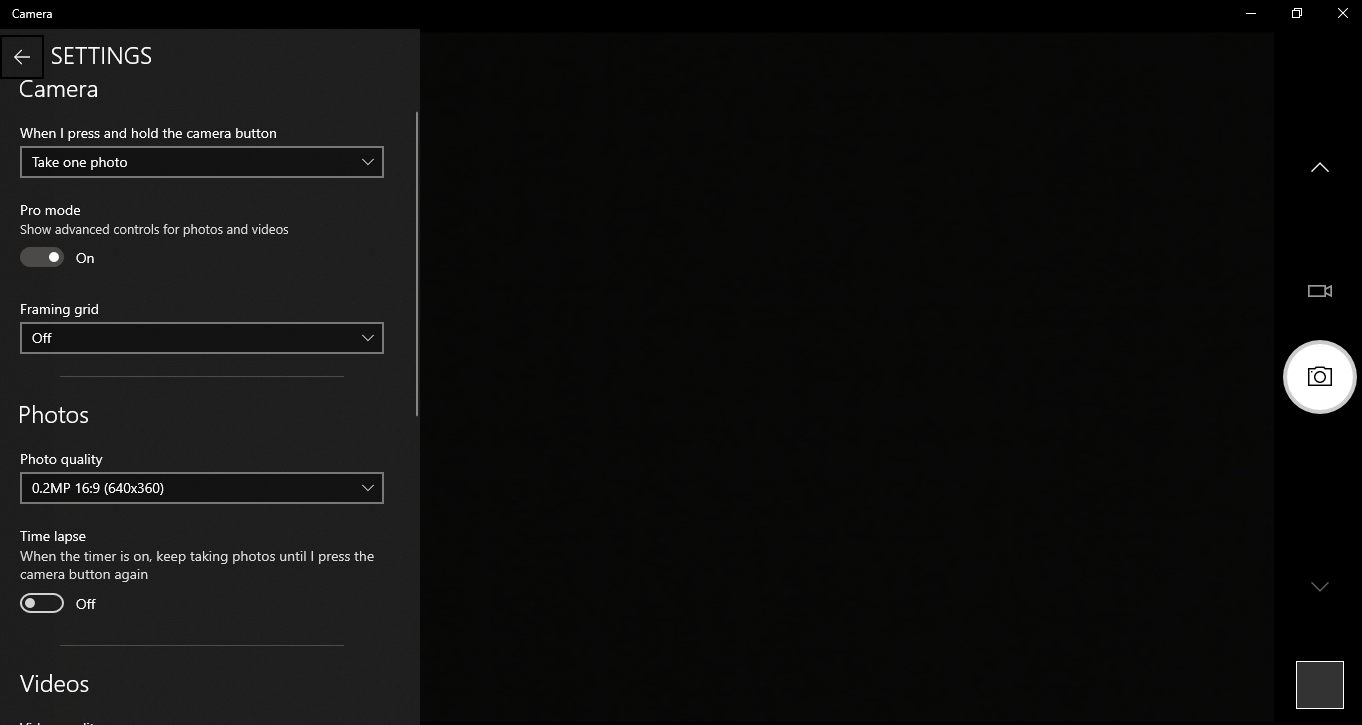The width and height of the screenshot is (1362, 725).
Task: Expand the Framing grid dropdown
Action: point(201,338)
